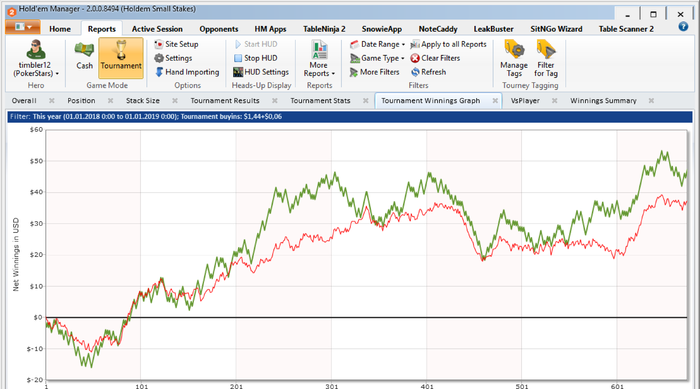
Task: Show the Winnings Summary report tab
Action: [x=603, y=101]
